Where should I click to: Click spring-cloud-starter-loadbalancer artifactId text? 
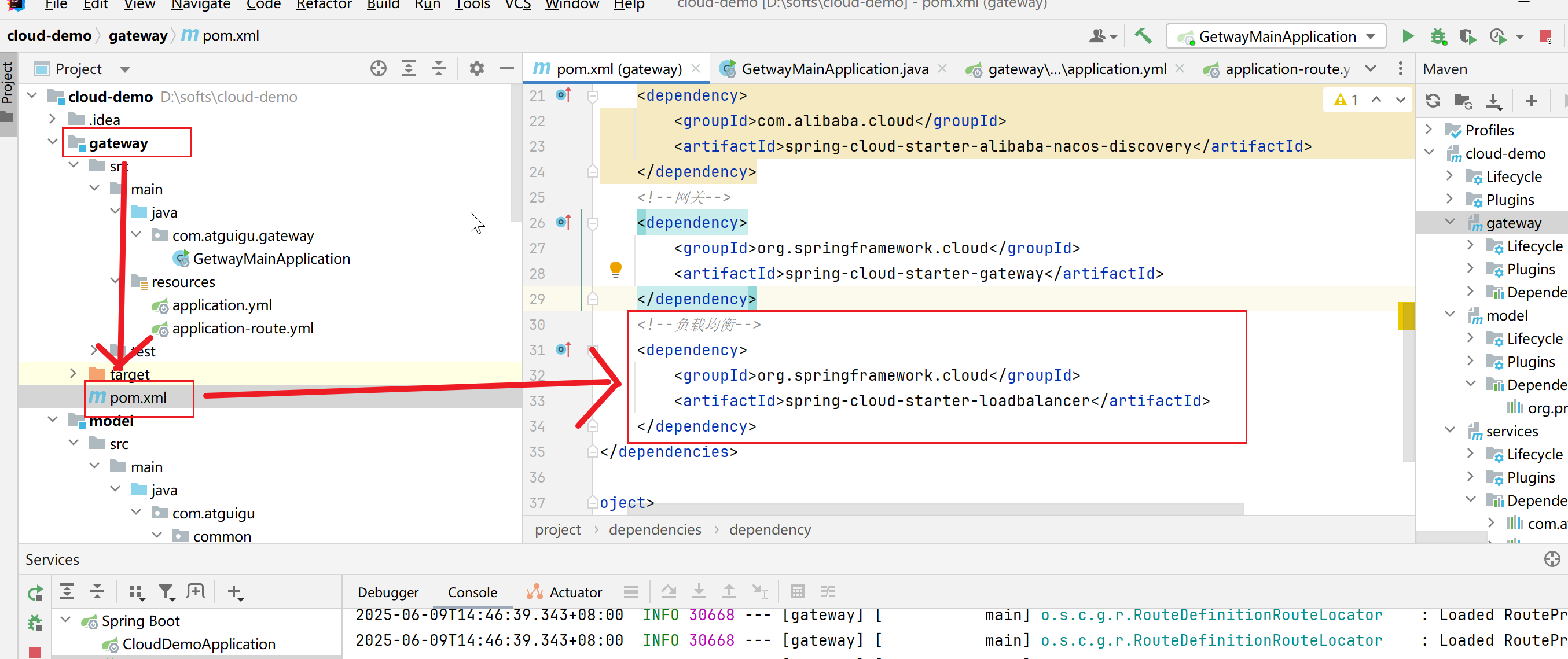coord(938,400)
